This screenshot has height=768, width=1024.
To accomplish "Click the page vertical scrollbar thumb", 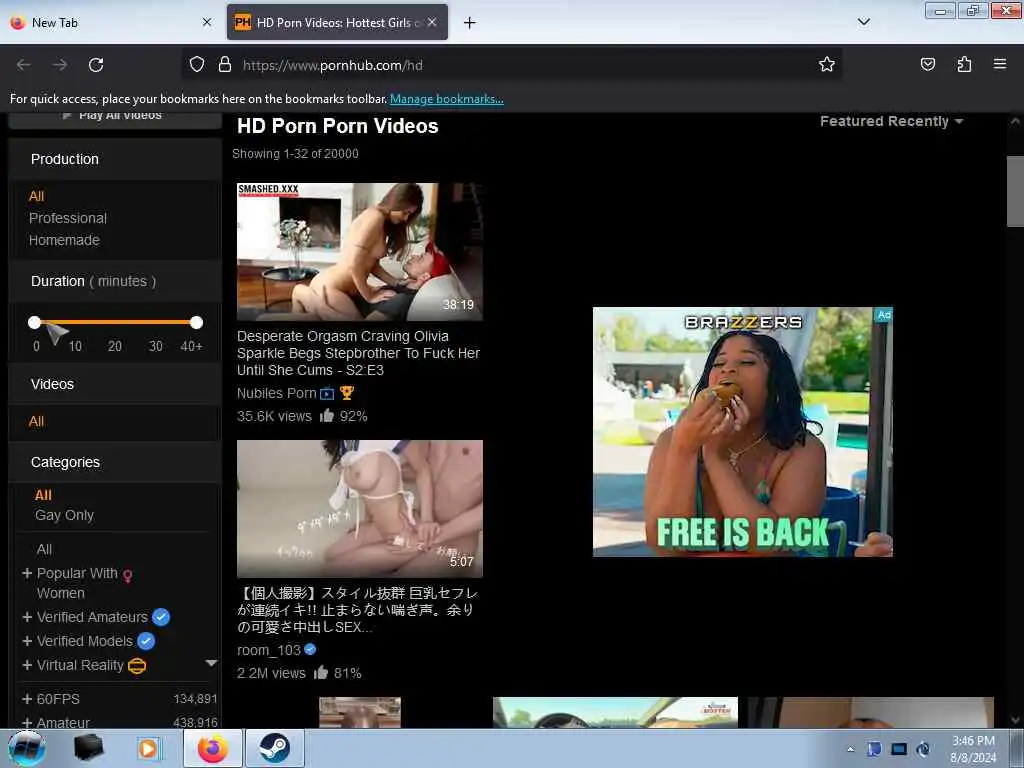I will [1015, 191].
